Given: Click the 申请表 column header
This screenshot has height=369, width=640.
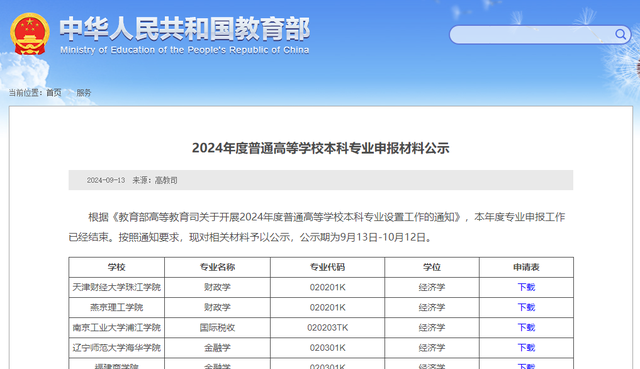Looking at the screenshot, I should (526, 267).
